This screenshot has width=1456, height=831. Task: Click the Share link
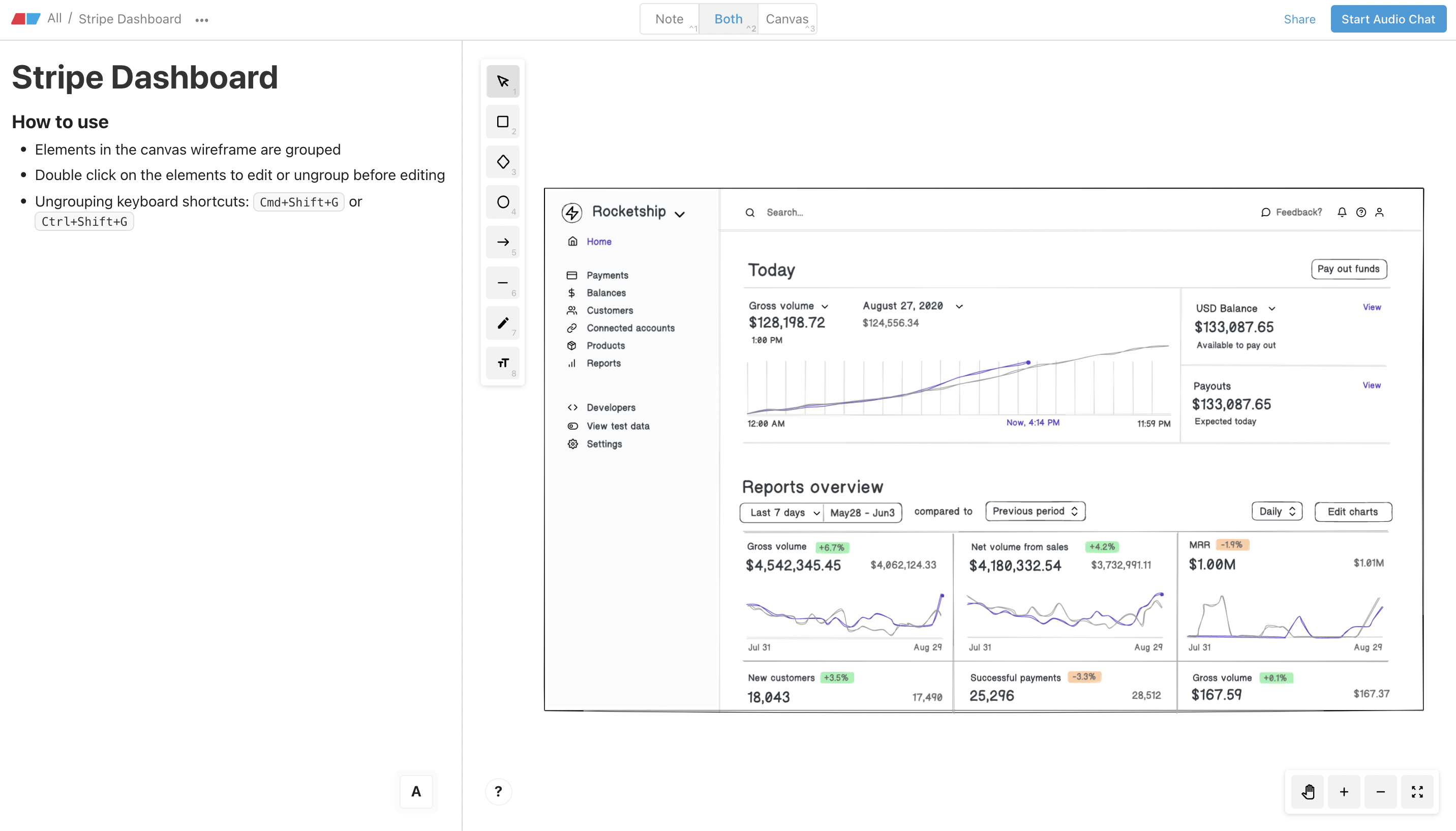point(1300,19)
